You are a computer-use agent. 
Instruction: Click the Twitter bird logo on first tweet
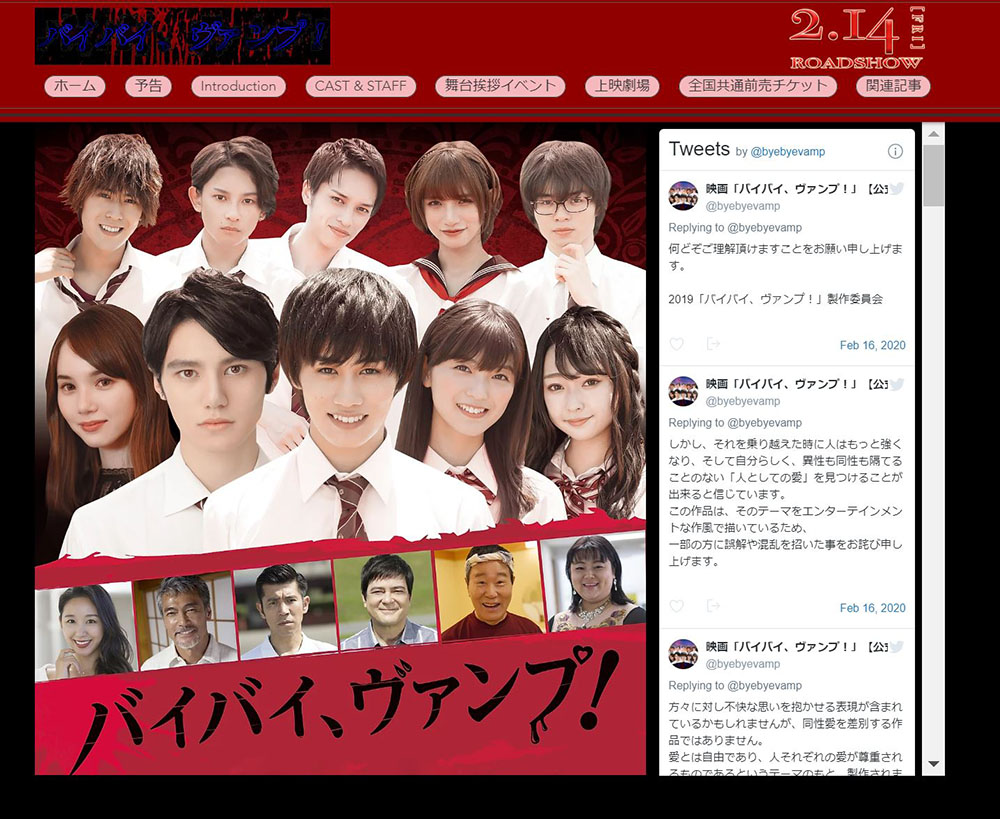click(897, 188)
